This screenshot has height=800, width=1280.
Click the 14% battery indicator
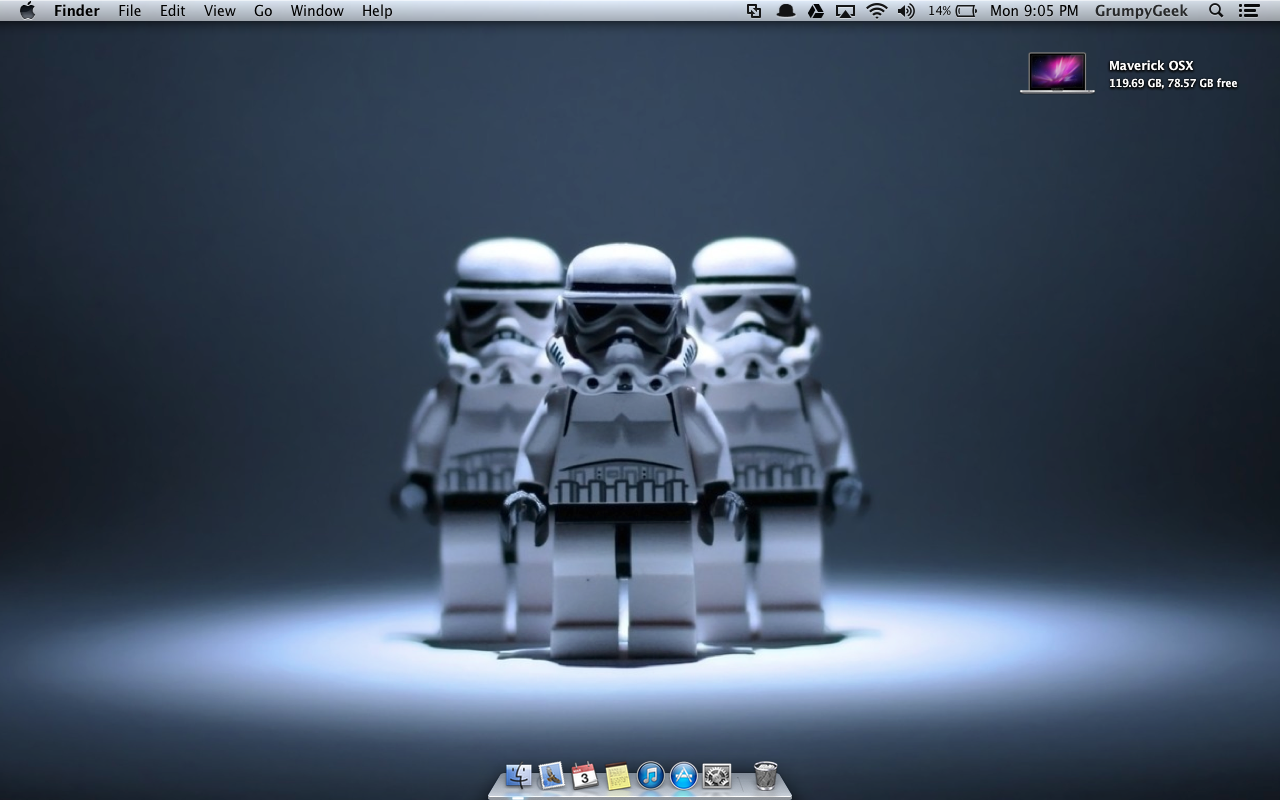tap(952, 11)
